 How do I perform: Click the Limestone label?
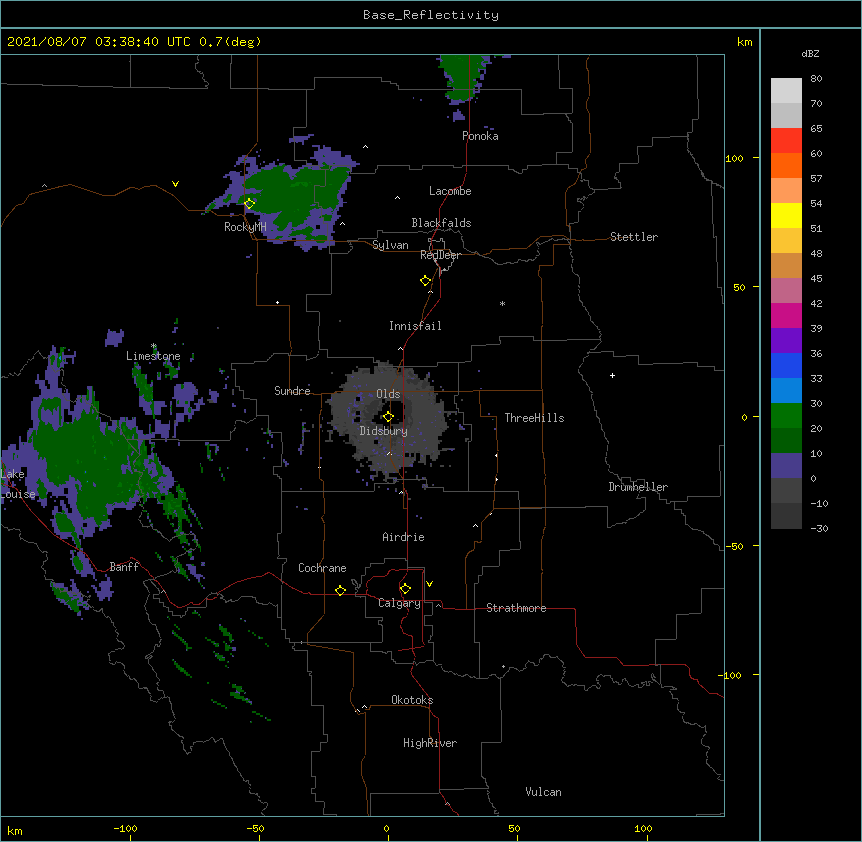click(153, 356)
